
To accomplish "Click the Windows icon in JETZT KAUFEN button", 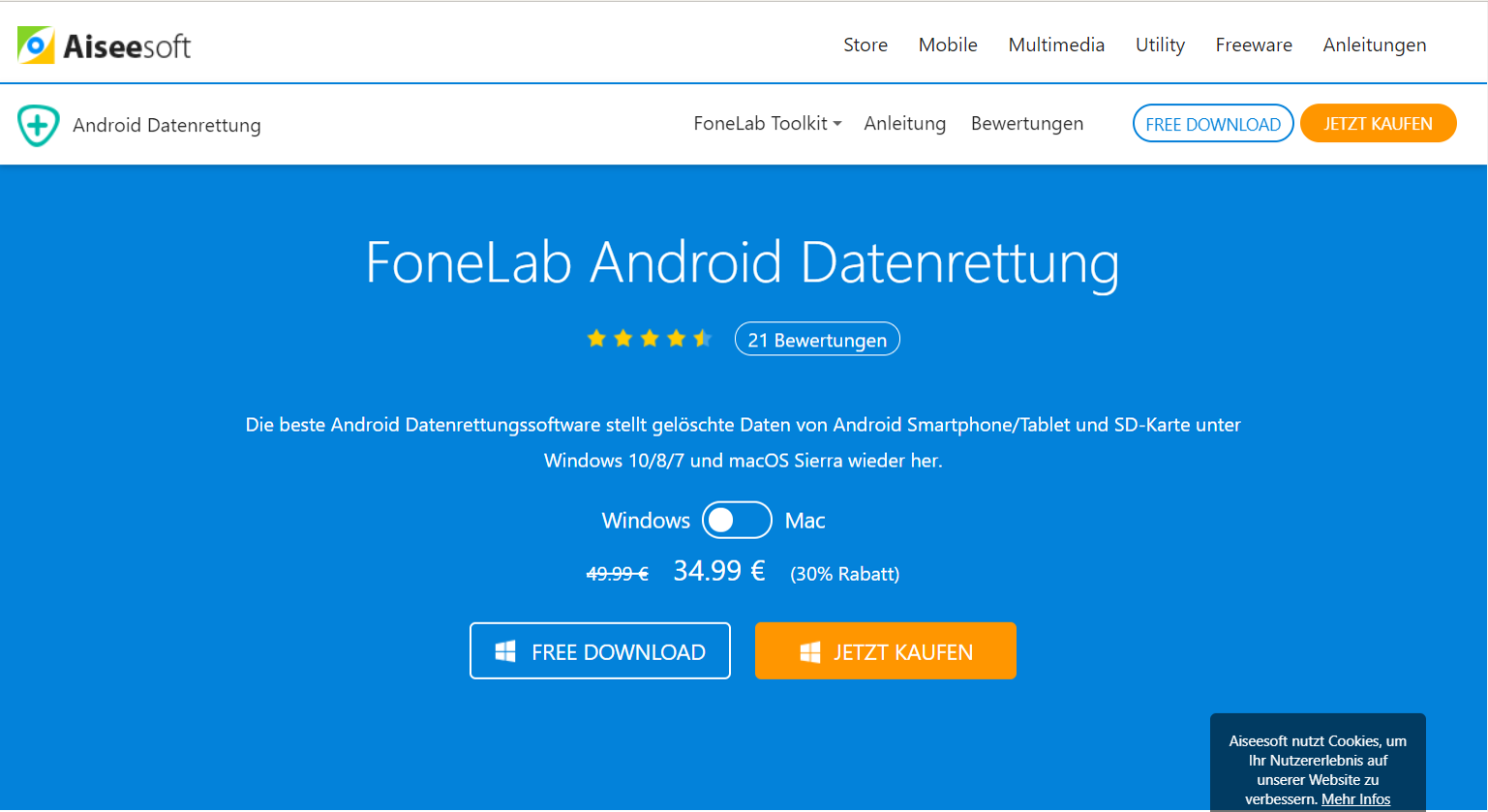I will coord(810,651).
